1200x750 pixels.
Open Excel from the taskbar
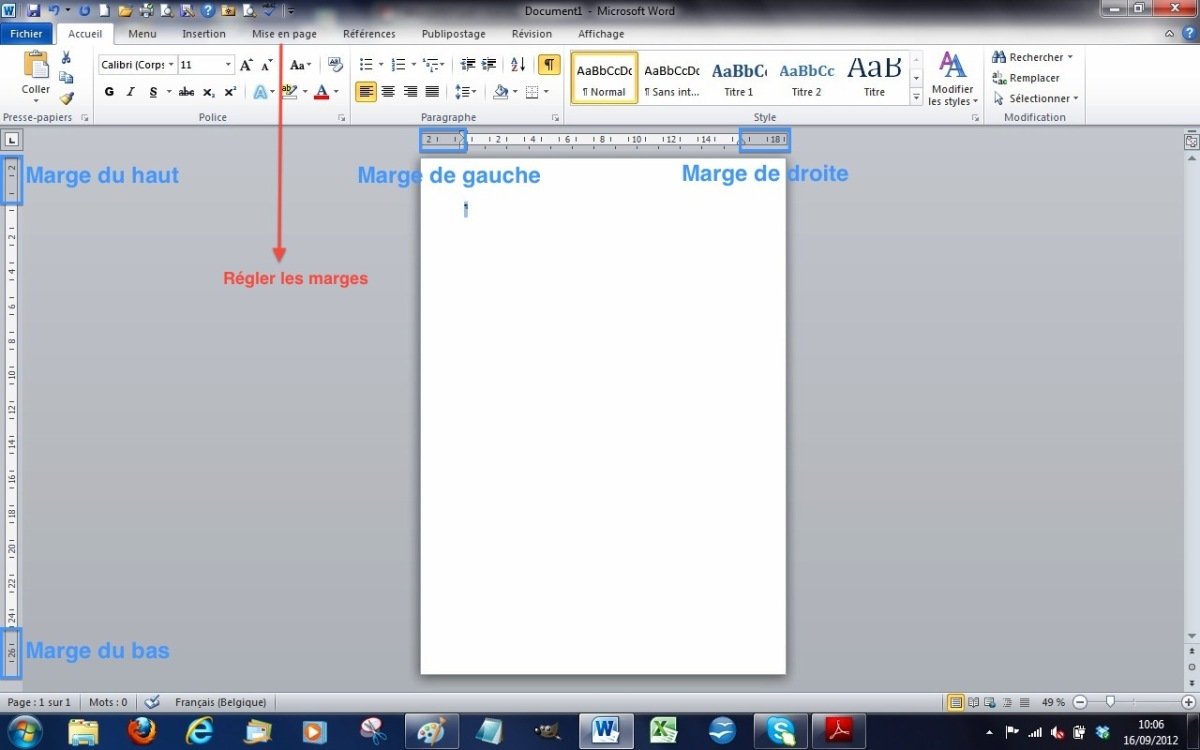click(663, 730)
